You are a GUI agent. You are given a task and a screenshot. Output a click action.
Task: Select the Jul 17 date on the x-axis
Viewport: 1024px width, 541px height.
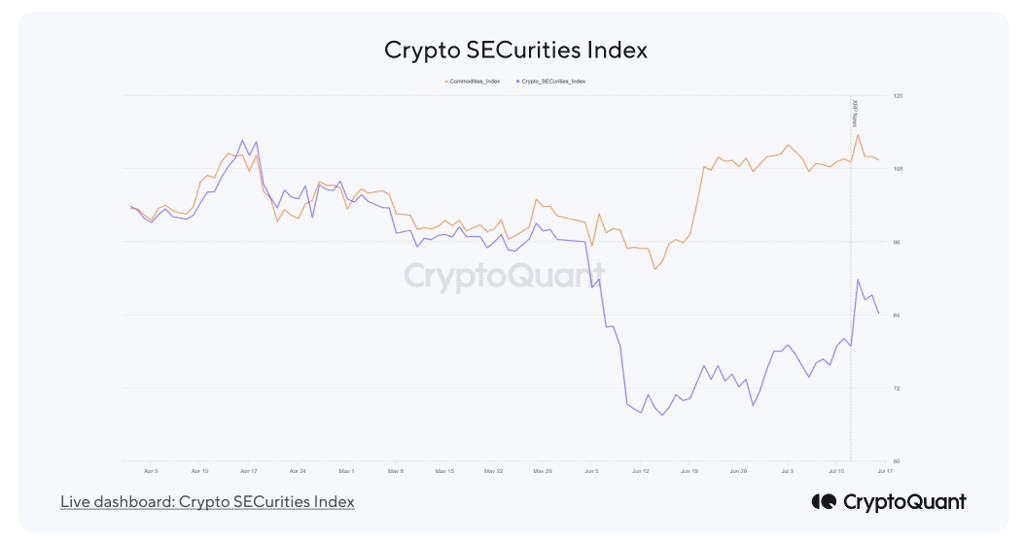coord(885,470)
